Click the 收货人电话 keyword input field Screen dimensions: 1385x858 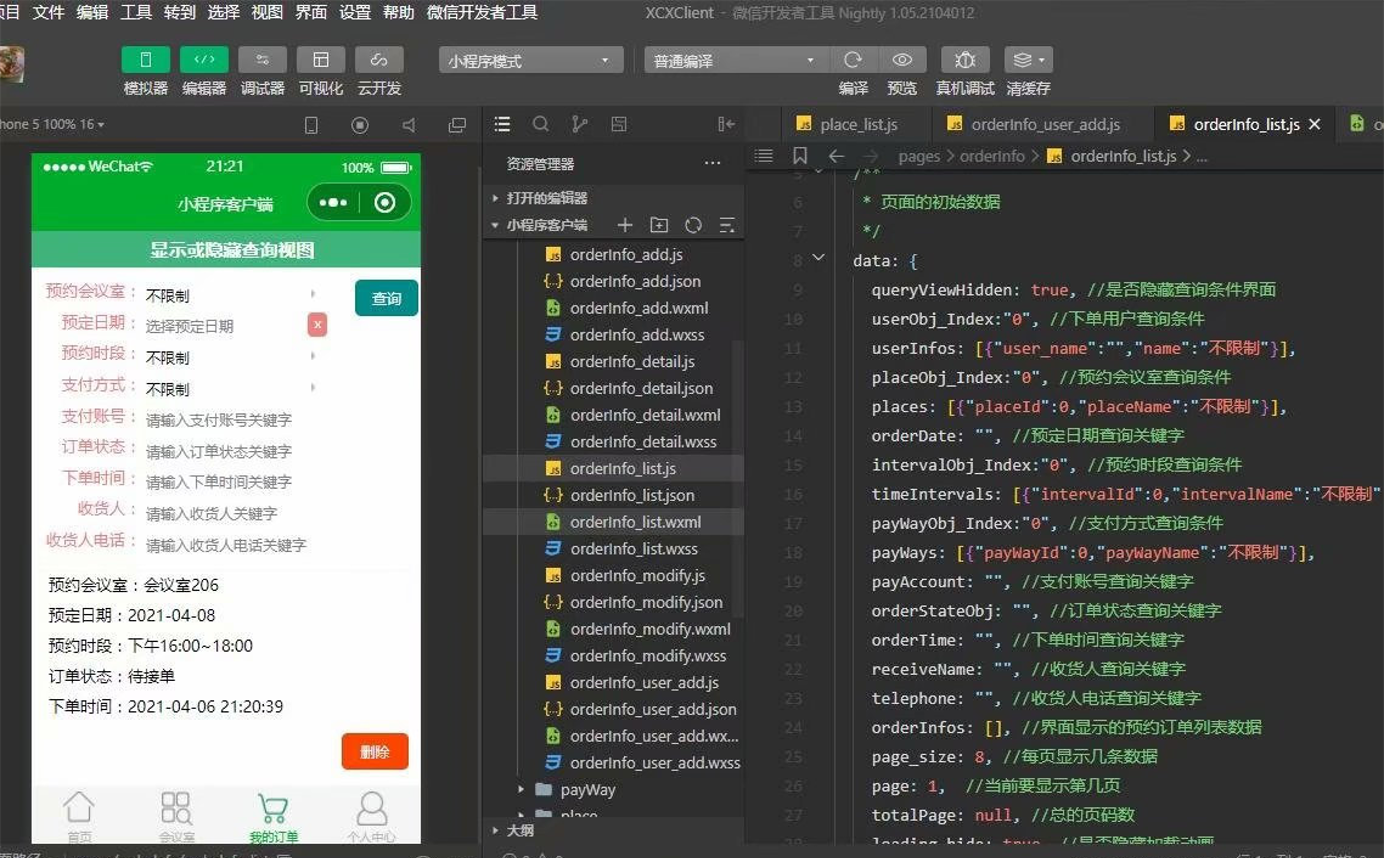pos(232,545)
